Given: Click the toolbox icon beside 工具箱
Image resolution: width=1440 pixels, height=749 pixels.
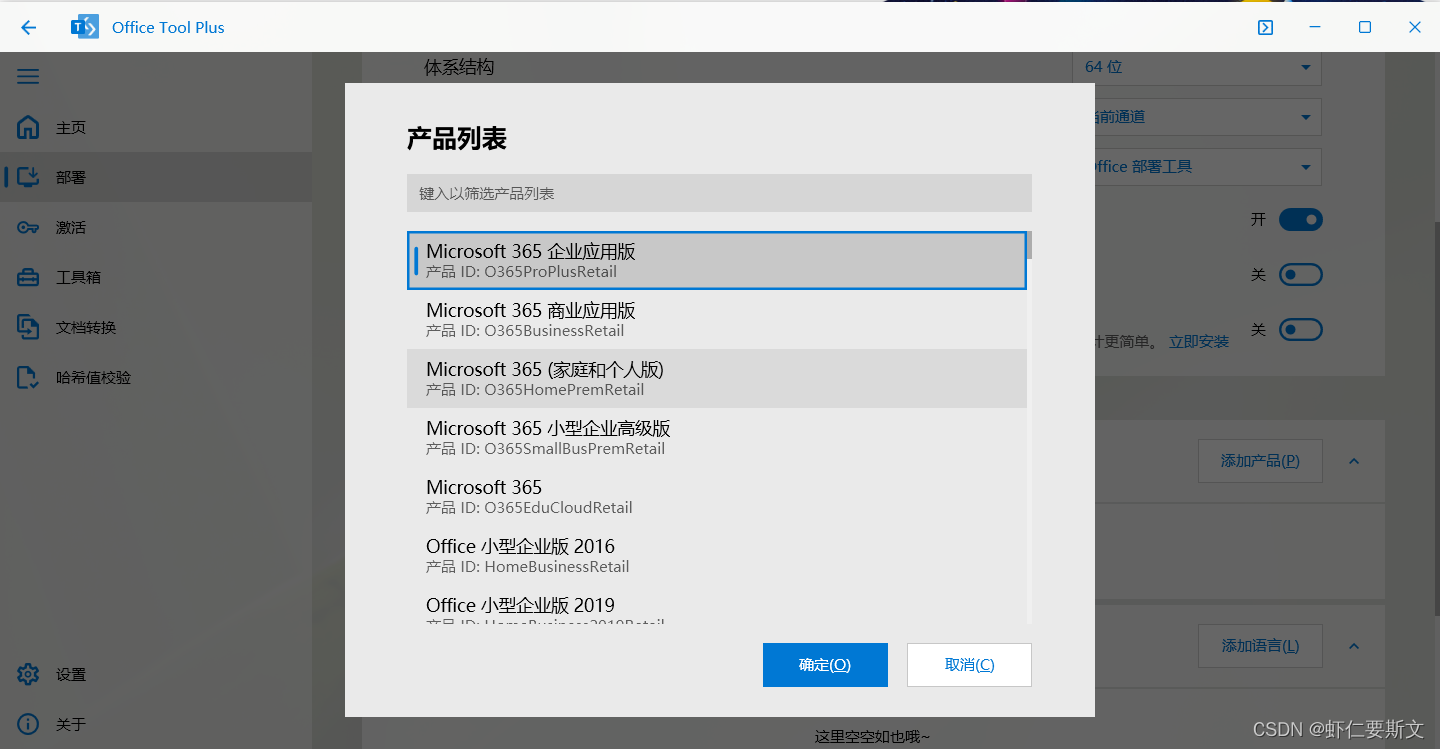Looking at the screenshot, I should [28, 277].
